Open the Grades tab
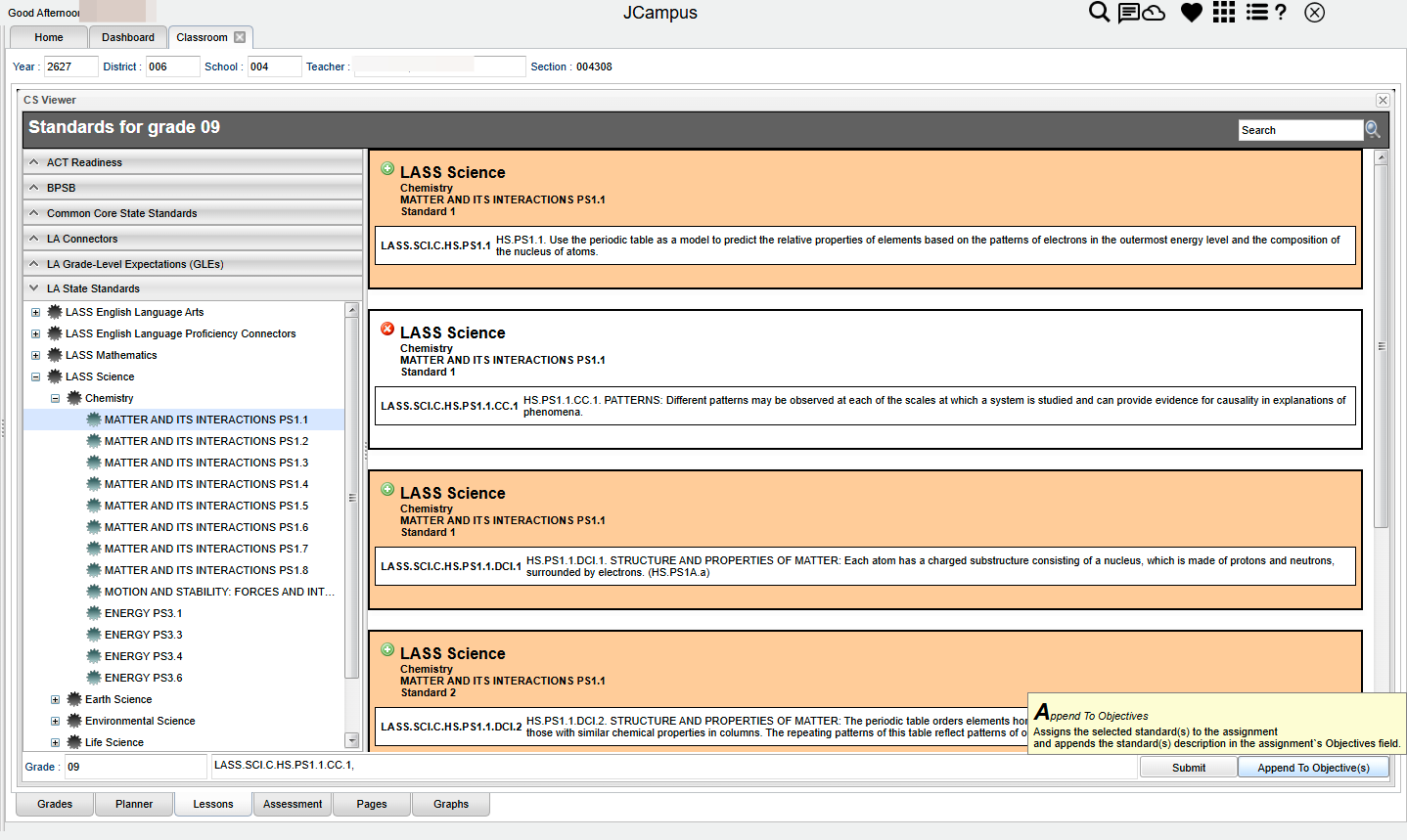Image resolution: width=1407 pixels, height=840 pixels. [x=55, y=804]
